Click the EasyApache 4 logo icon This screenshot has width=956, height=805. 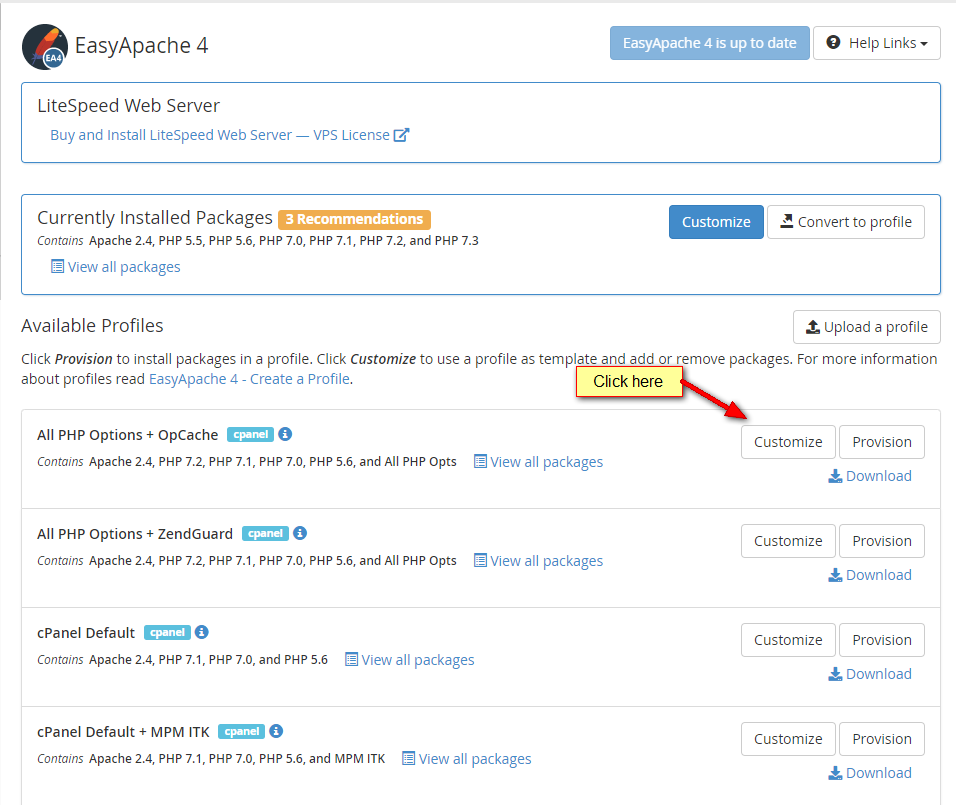pos(45,46)
